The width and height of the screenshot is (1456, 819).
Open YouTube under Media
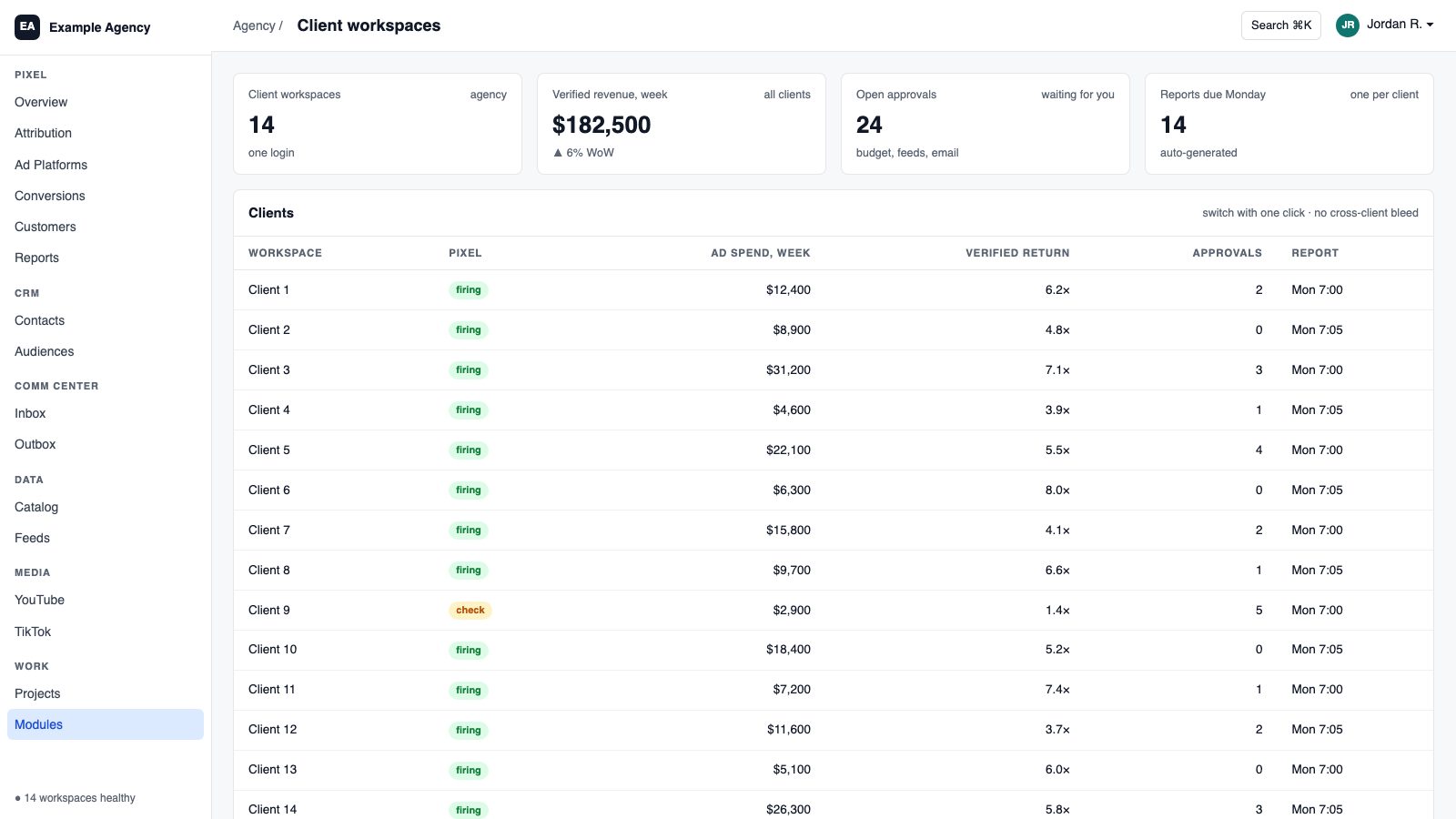(106, 600)
